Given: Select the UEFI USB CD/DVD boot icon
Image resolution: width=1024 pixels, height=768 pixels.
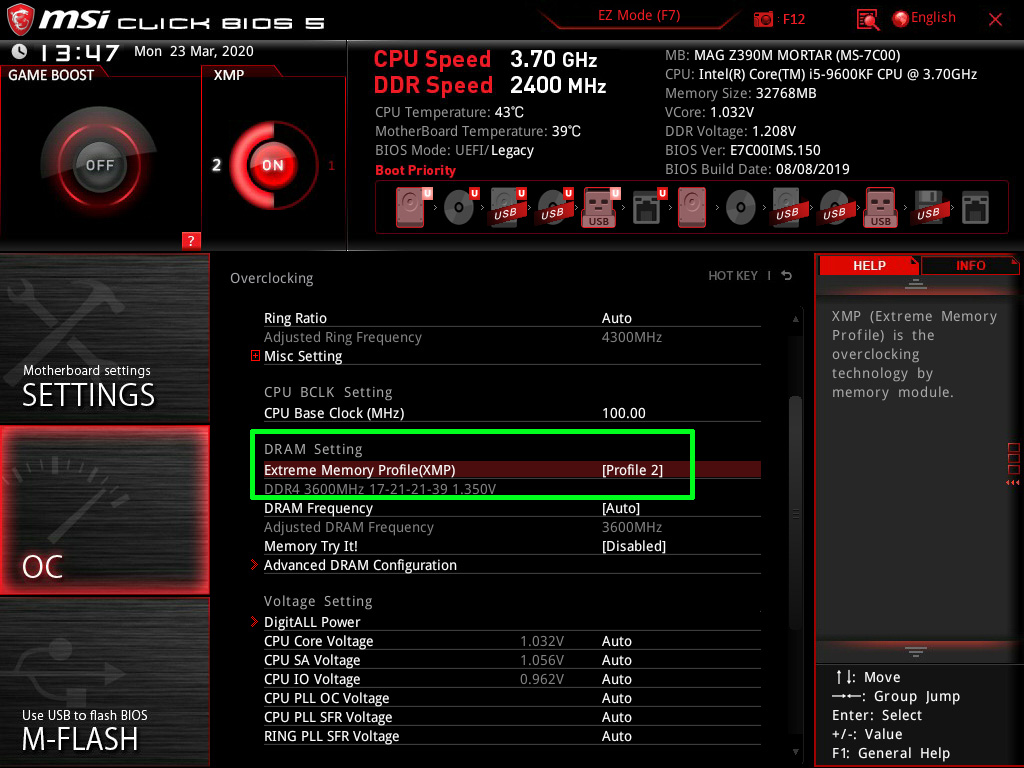Looking at the screenshot, I should click(553, 208).
